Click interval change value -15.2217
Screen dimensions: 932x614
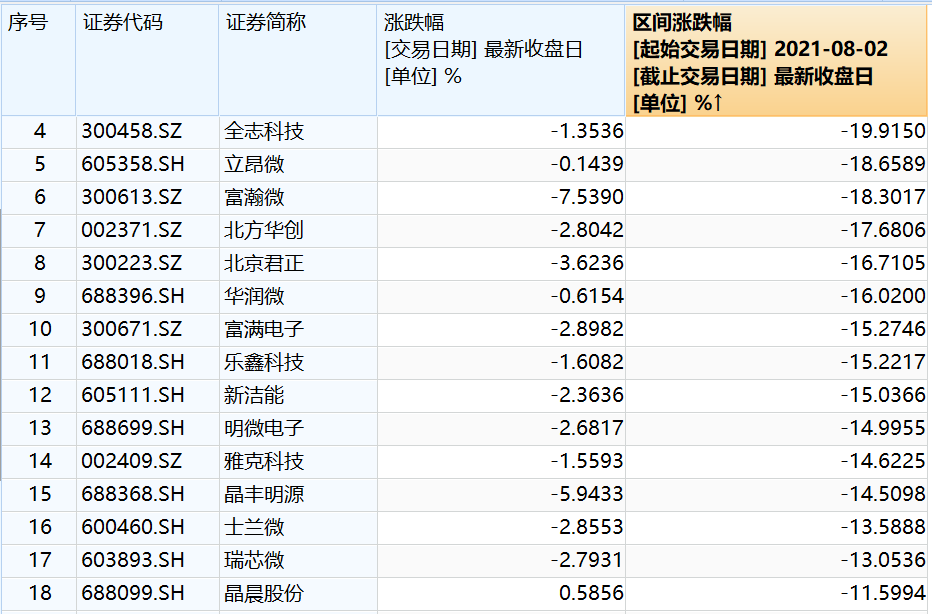[x=883, y=362]
